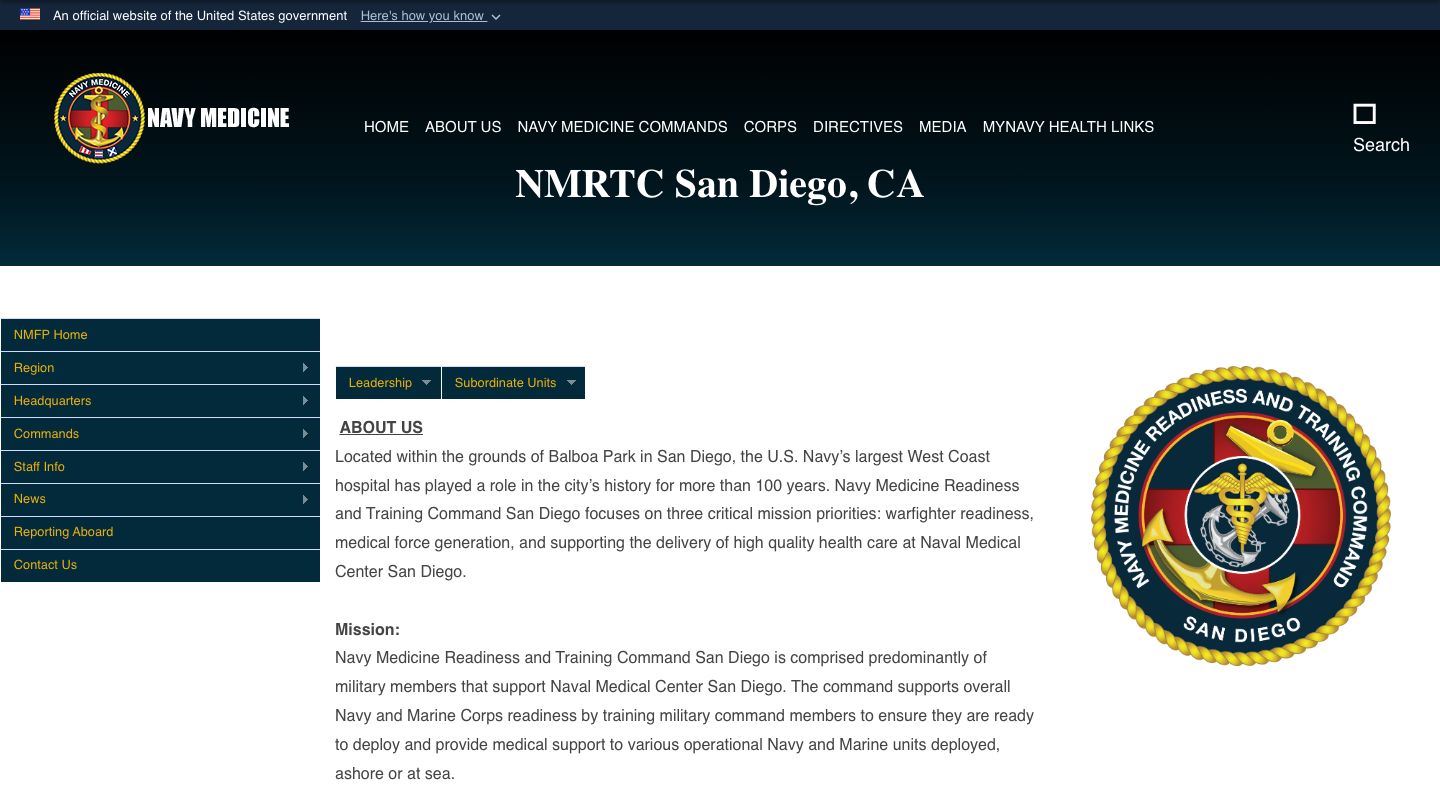Image resolution: width=1440 pixels, height=810 pixels.
Task: Expand the Commands sidebar arrow
Action: tap(305, 433)
